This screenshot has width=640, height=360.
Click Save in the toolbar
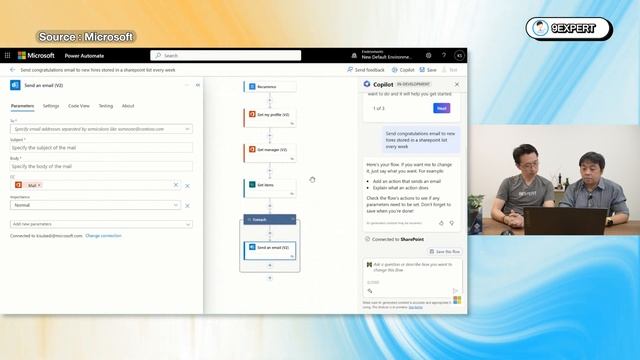428,70
